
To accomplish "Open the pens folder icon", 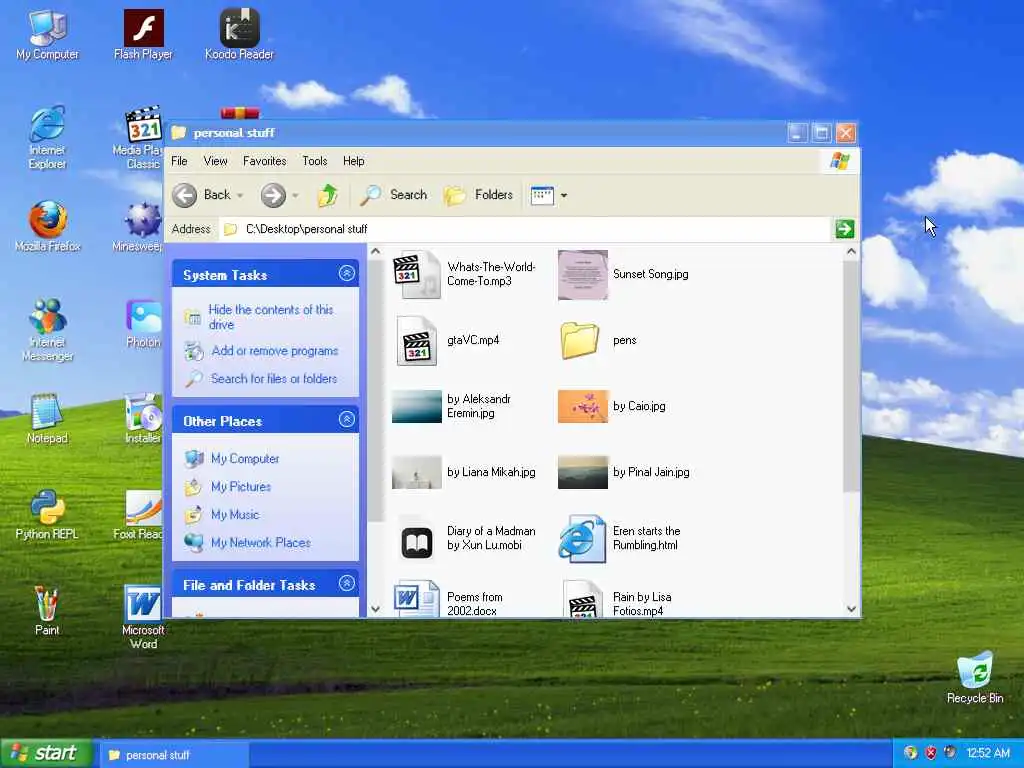I will tap(580, 340).
